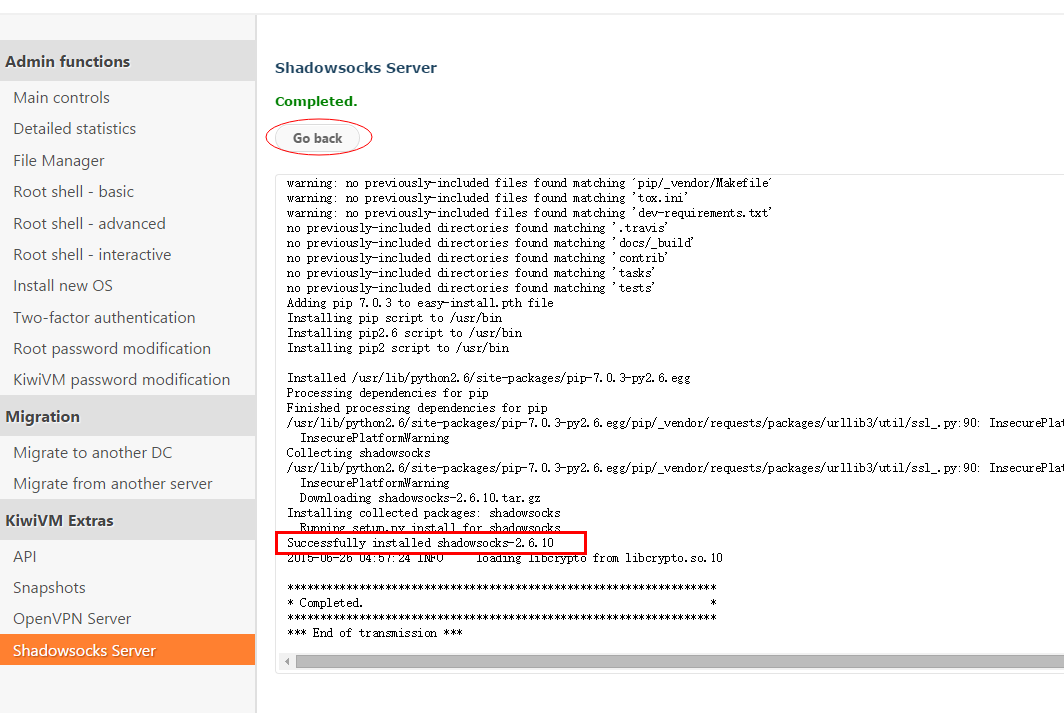Click log line matching 'tests' directories
The height and width of the screenshot is (713, 1064).
click(471, 288)
